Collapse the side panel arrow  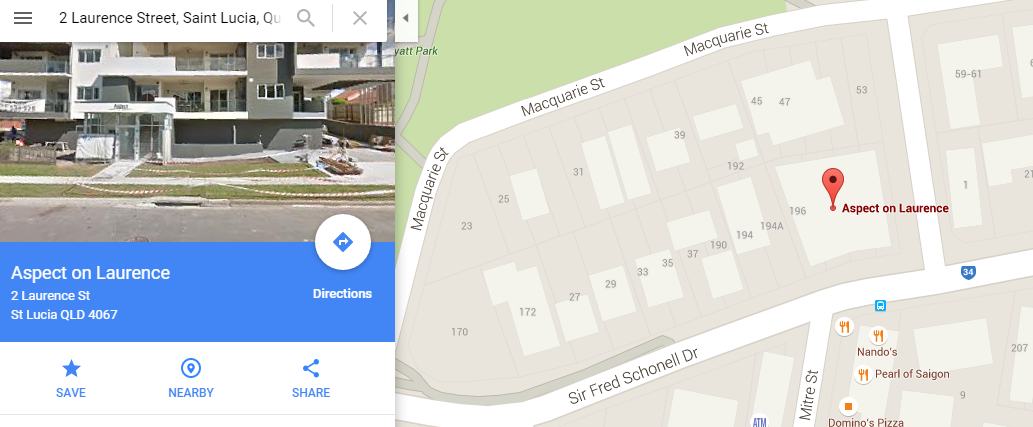[x=405, y=18]
